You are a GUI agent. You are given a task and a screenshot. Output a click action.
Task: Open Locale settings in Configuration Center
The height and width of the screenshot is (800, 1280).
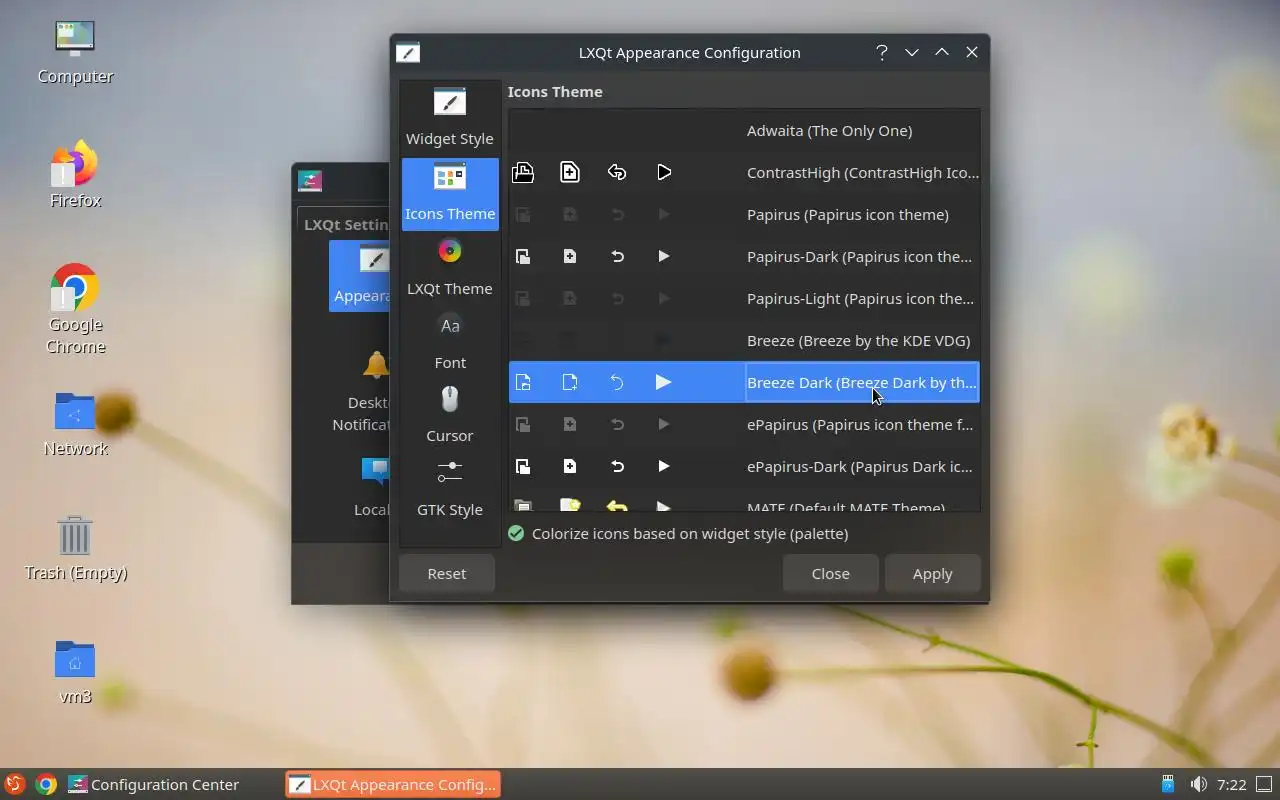370,487
